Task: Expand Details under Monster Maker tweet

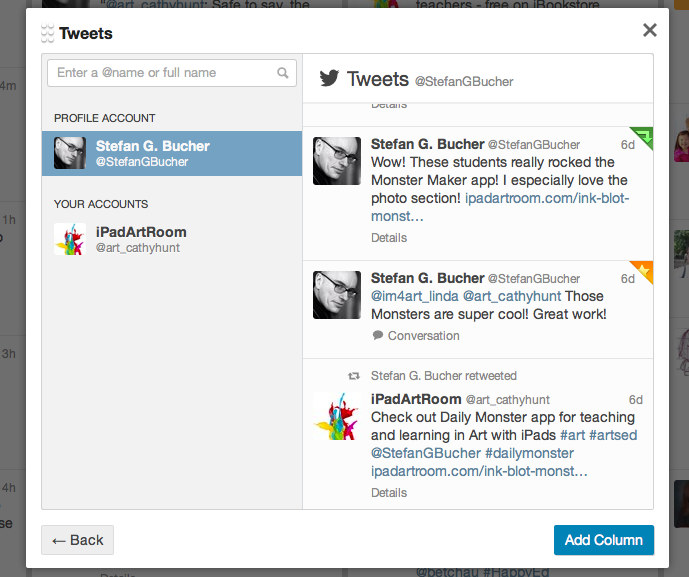Action: 389,238
